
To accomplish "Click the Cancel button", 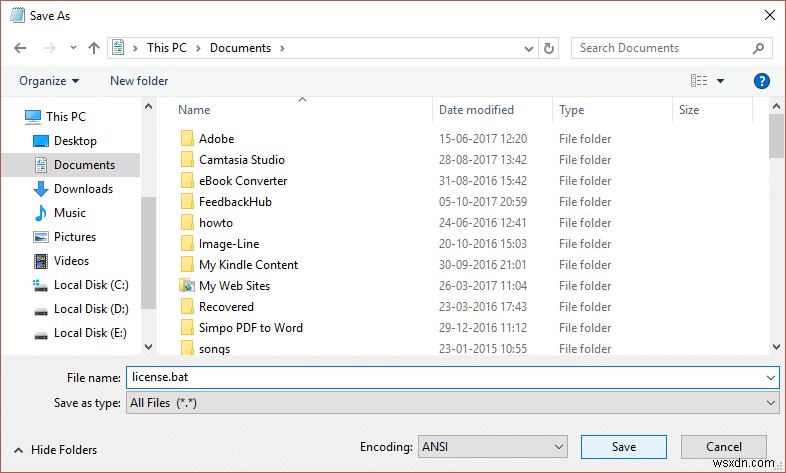I will coord(723,447).
